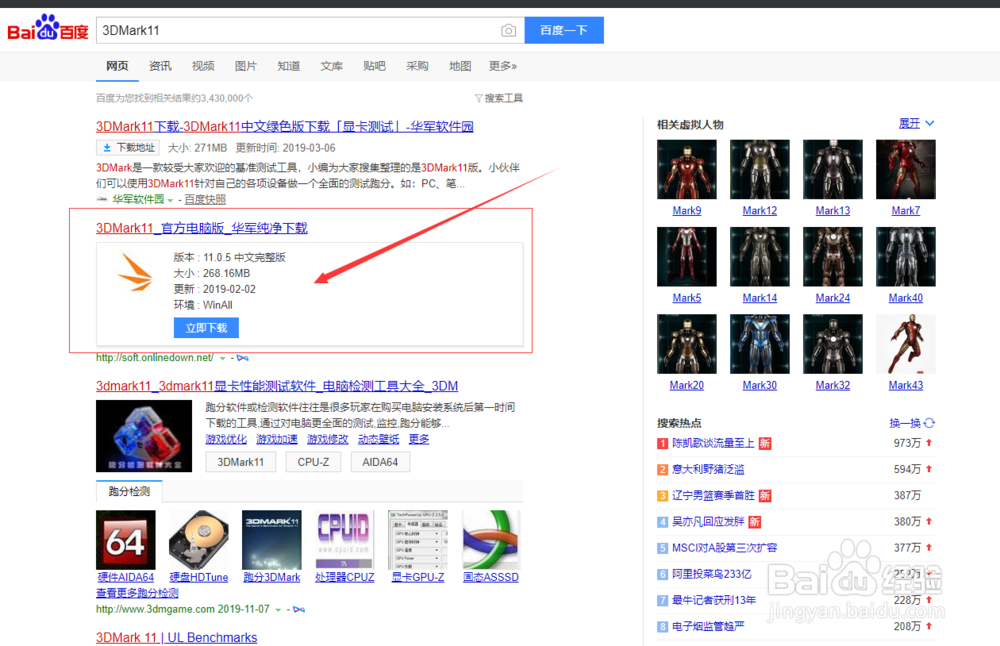Expand dropdown arrow next to soft.onlinedown.net
Screen dimensions: 1000x646
pos(223,358)
